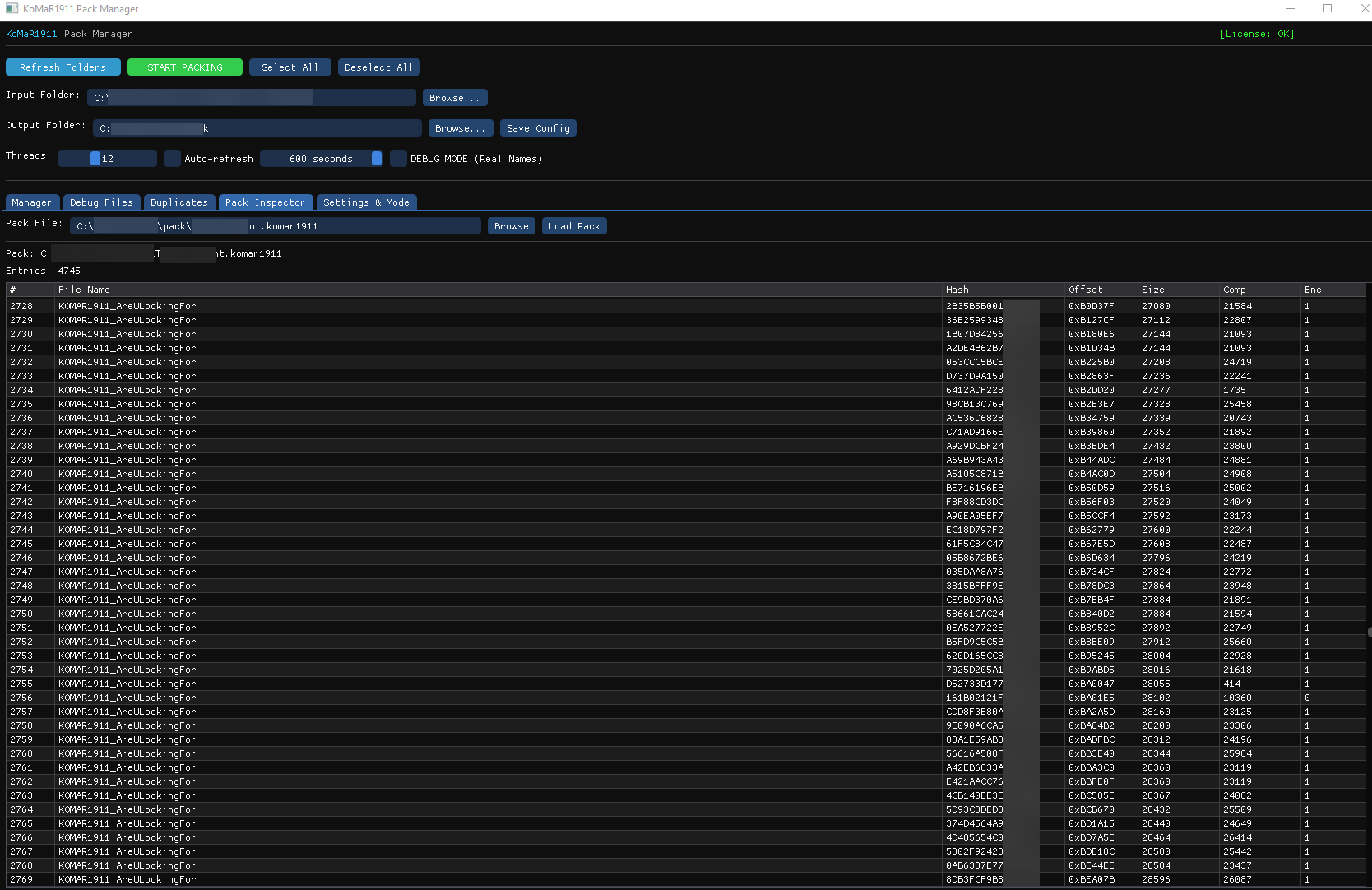Enable the Auto-refresh checkbox
This screenshot has height=890, width=1372.
172,159
